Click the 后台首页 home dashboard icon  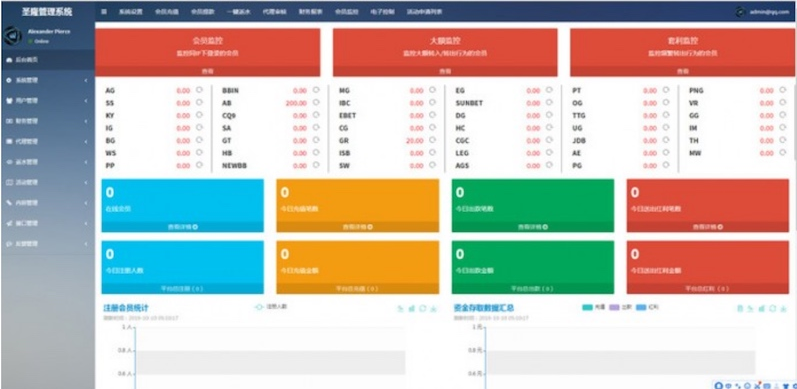9,60
